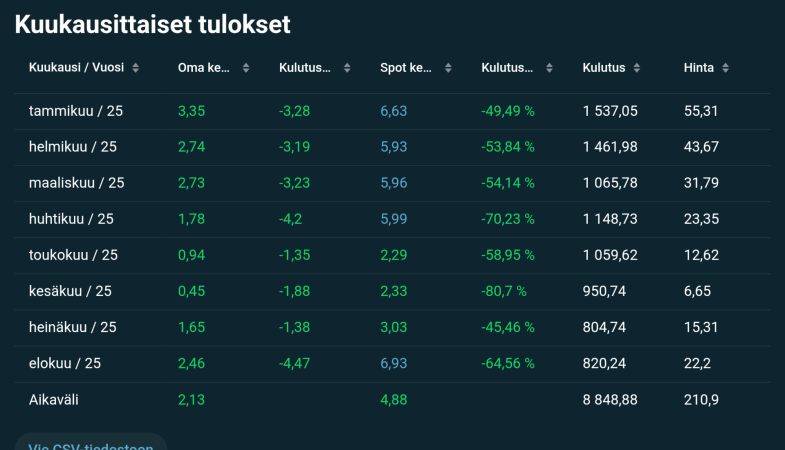The width and height of the screenshot is (785, 450).
Task: Select the tammikuu / 25 row label
Action: pos(76,111)
